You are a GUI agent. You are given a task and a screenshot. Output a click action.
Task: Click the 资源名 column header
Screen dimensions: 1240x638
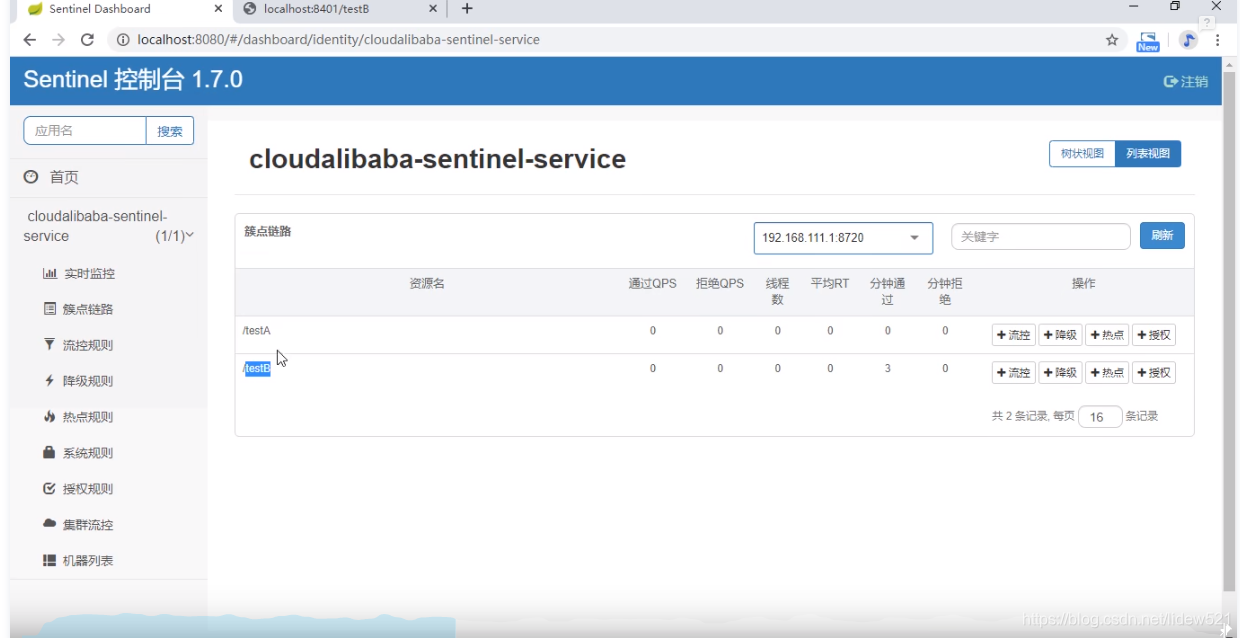(427, 283)
